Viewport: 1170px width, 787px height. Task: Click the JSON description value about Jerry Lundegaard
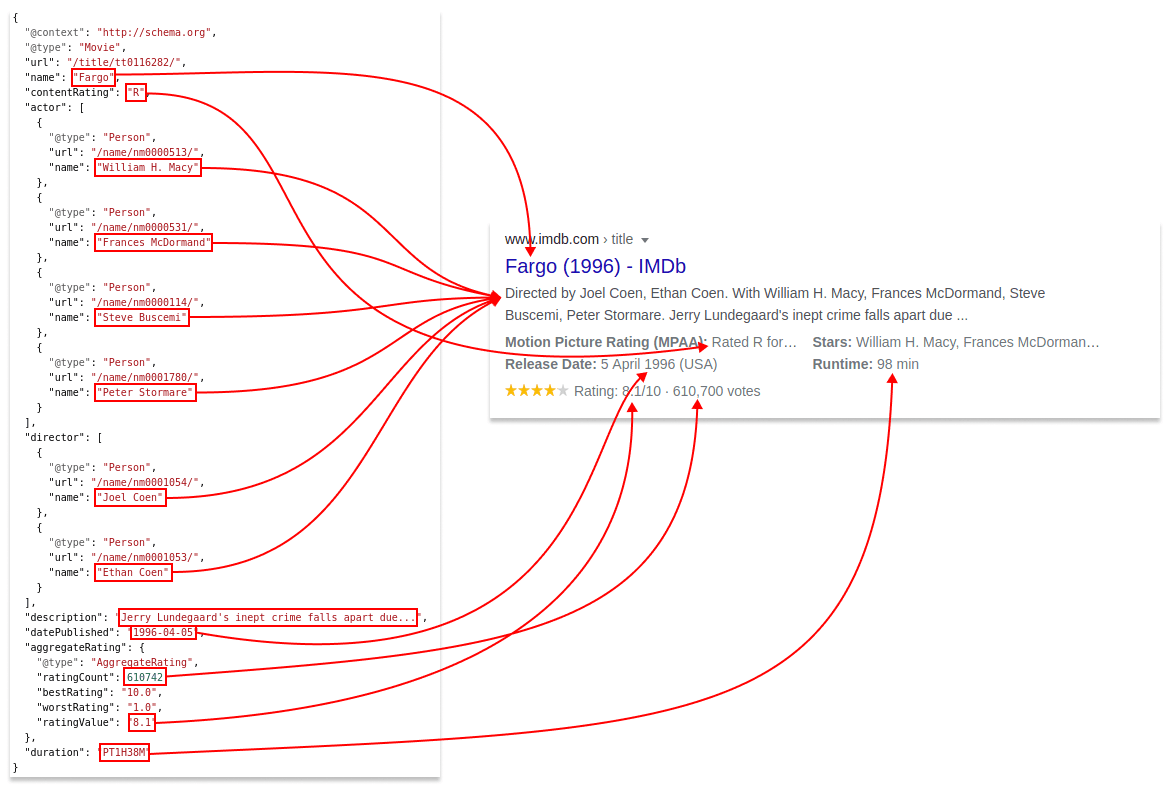click(267, 618)
